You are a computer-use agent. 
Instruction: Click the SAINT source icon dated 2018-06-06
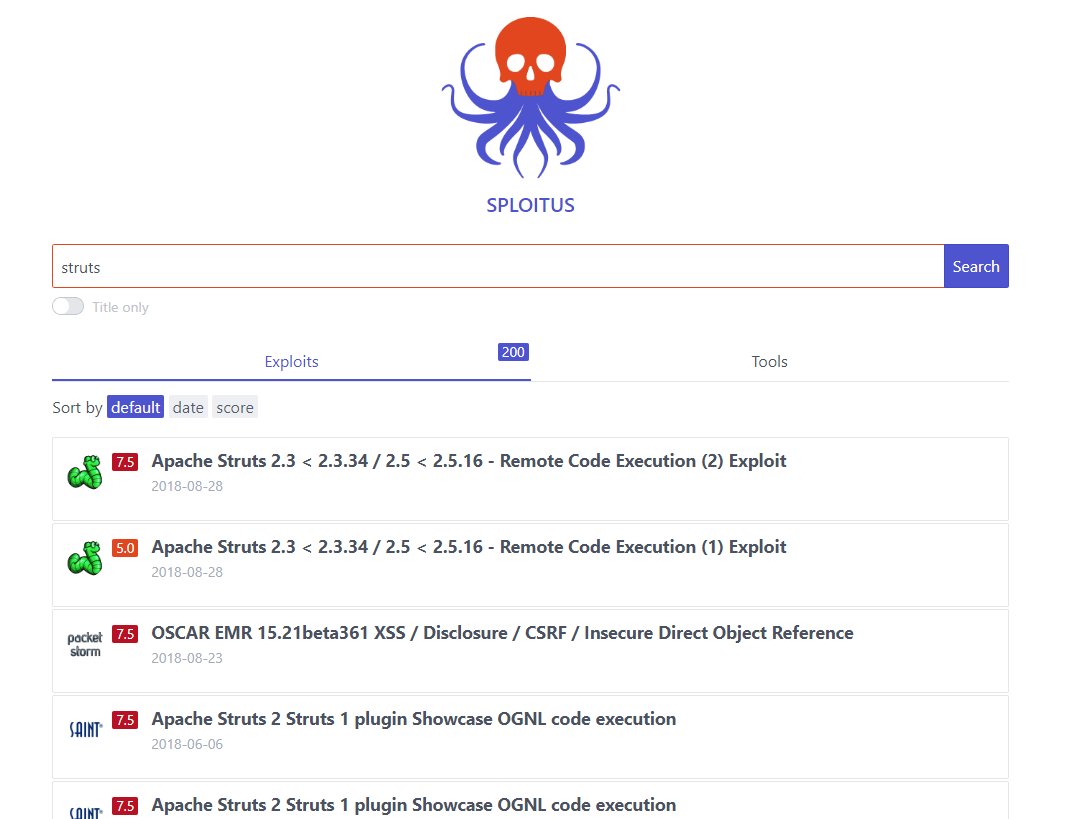(86, 729)
